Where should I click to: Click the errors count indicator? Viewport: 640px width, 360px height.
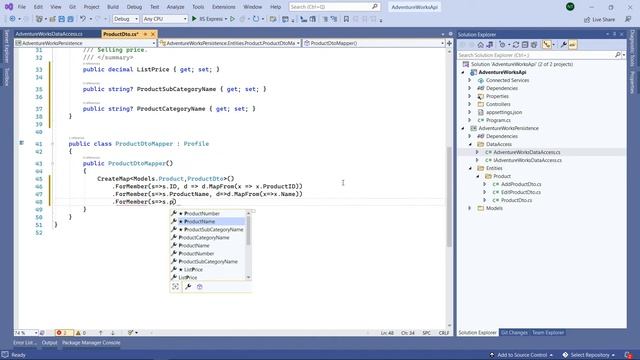coord(63,333)
